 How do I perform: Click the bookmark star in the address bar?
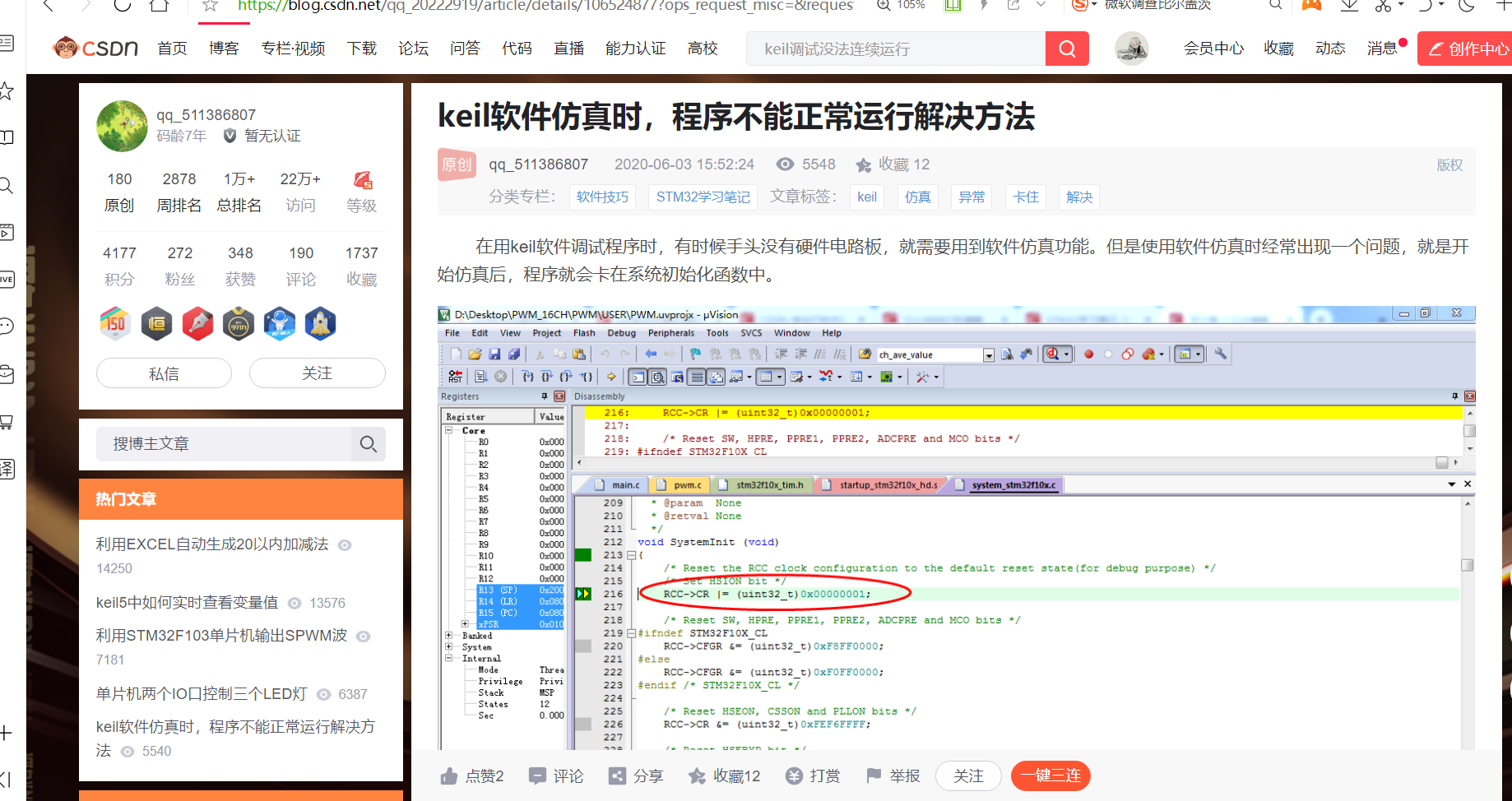pyautogui.click(x=211, y=5)
